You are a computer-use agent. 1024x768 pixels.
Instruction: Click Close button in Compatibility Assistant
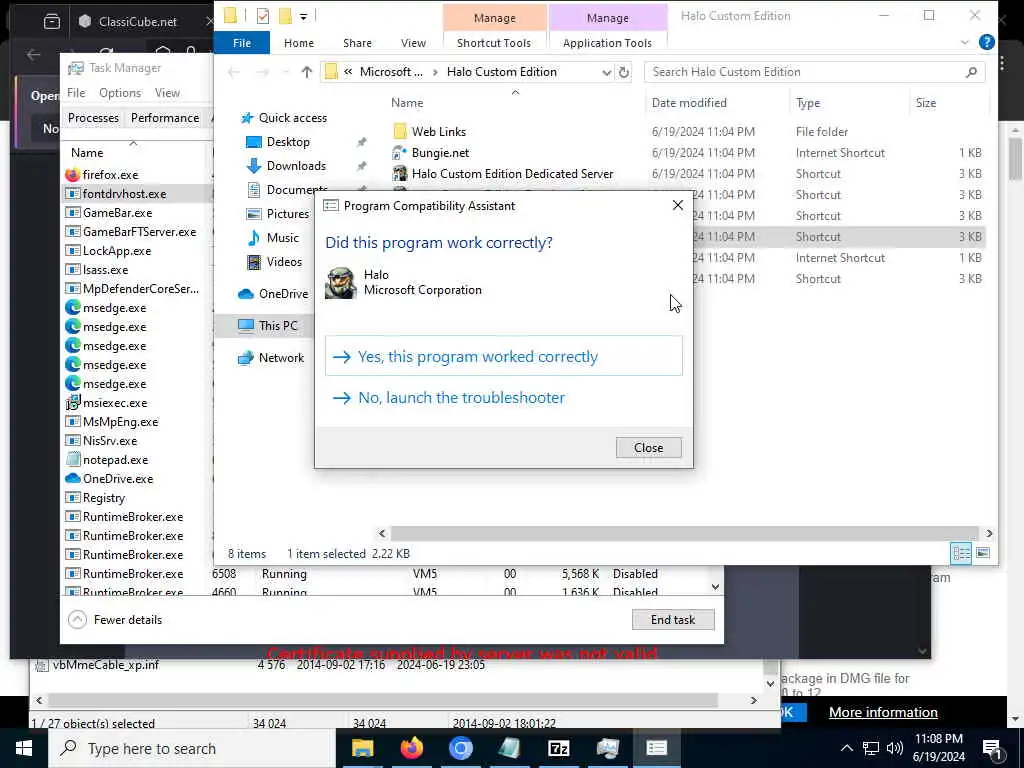point(648,447)
